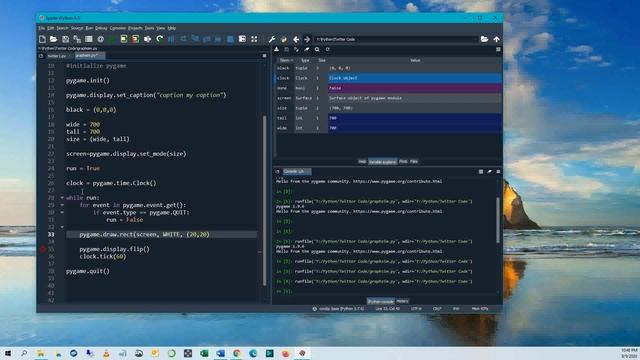Change to the parent directory
Image resolution: width=640 pixels, height=360 pixels.
coord(496,39)
